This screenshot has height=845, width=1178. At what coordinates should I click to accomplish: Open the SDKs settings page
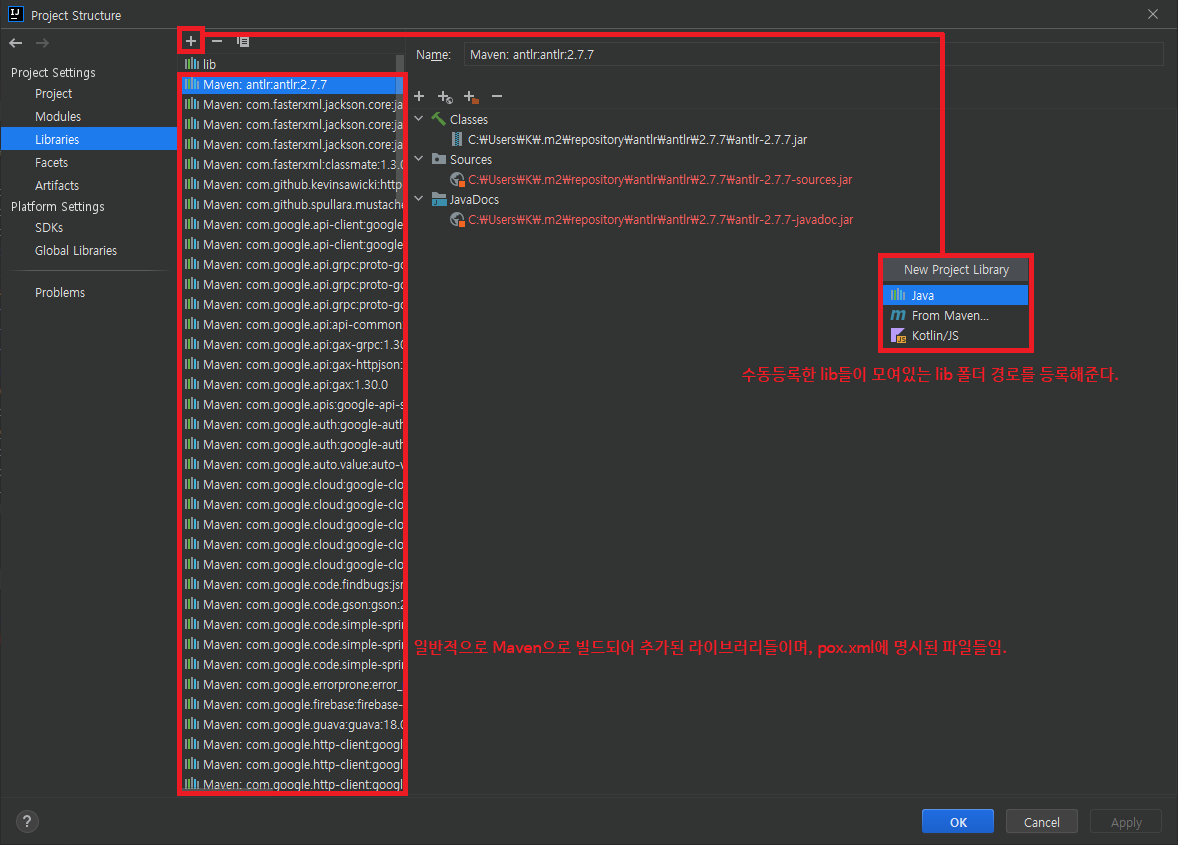pyautogui.click(x=49, y=228)
